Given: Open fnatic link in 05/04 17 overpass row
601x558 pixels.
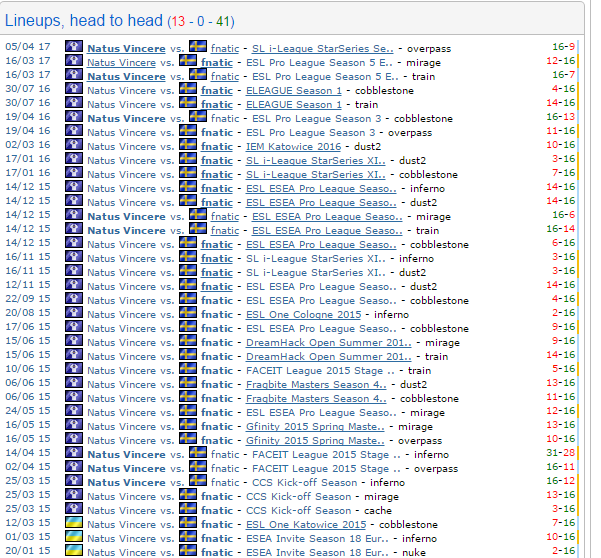Looking at the screenshot, I should coord(225,49).
